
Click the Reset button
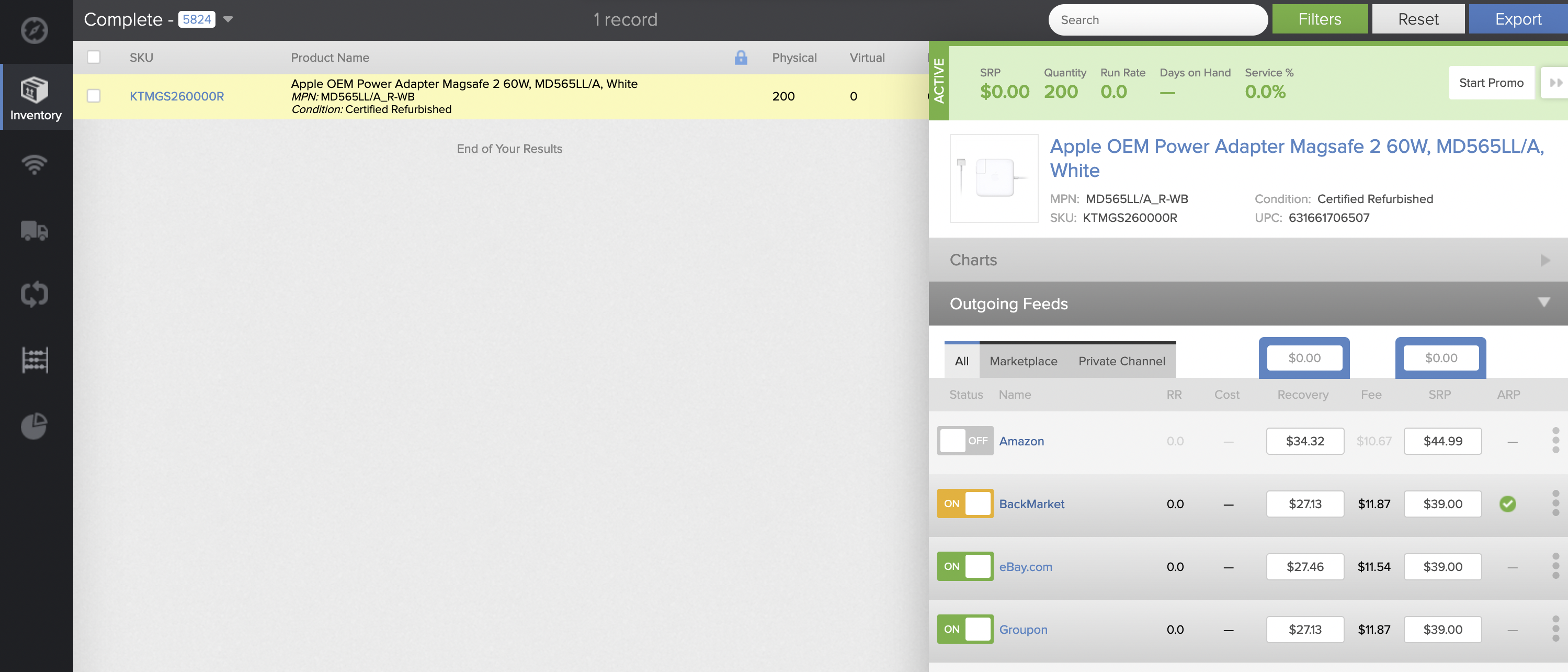click(x=1418, y=19)
